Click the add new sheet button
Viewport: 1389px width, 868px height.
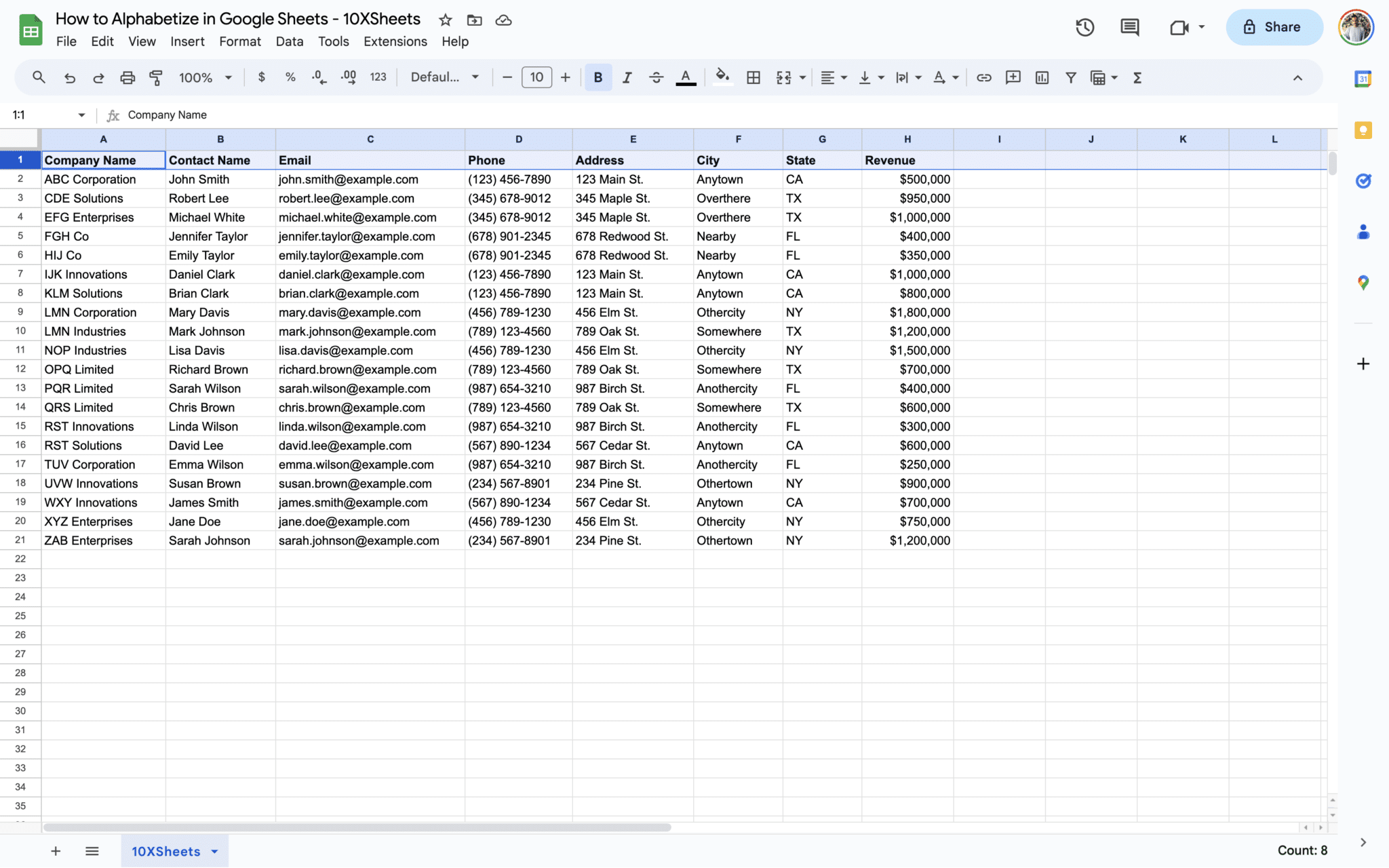56,851
